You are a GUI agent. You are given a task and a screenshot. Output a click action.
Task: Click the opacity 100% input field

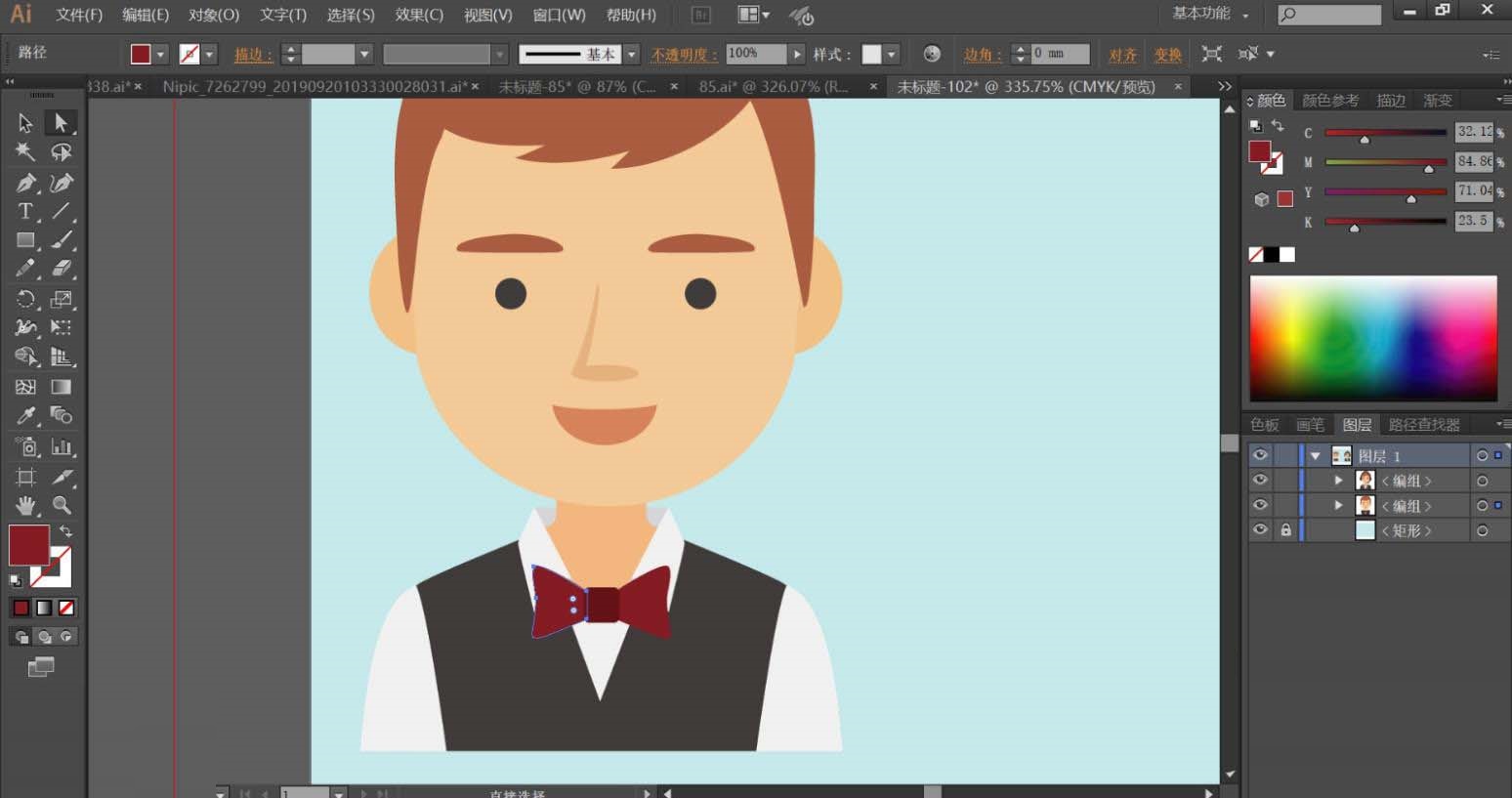pos(755,54)
